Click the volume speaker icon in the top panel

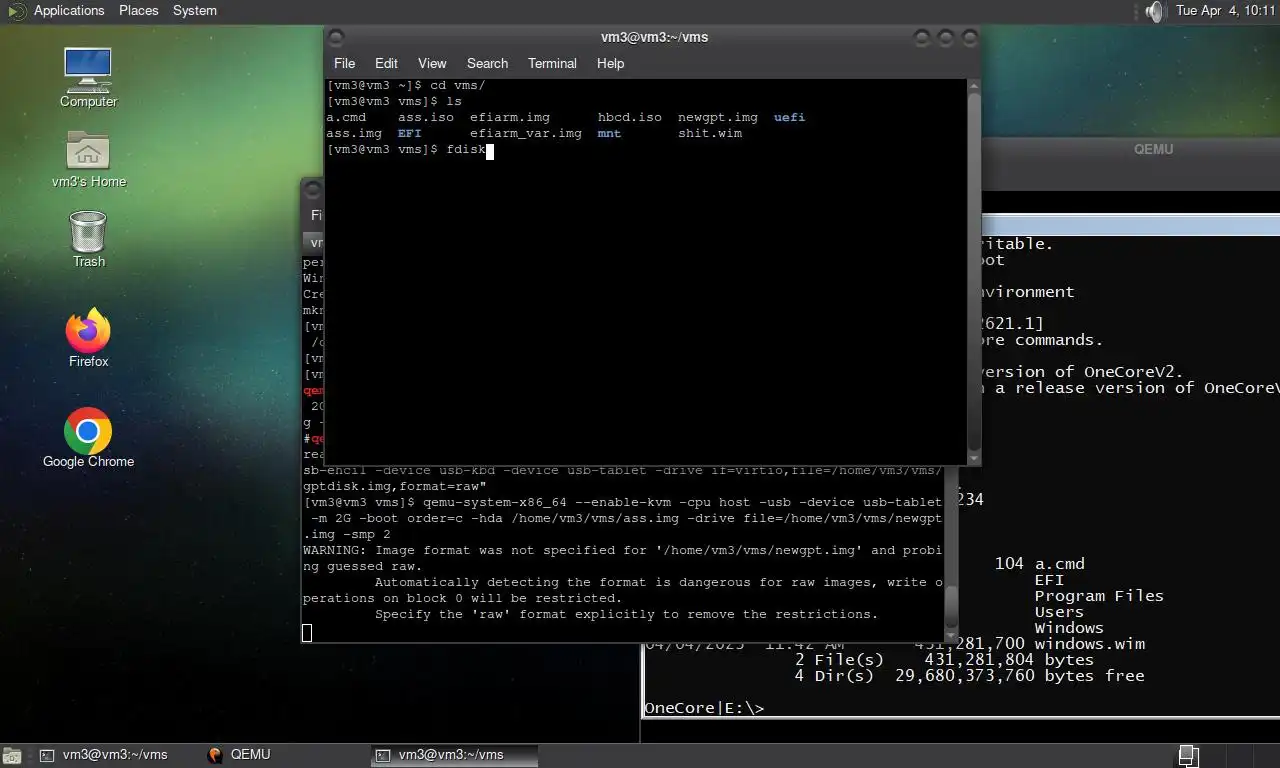[1155, 11]
